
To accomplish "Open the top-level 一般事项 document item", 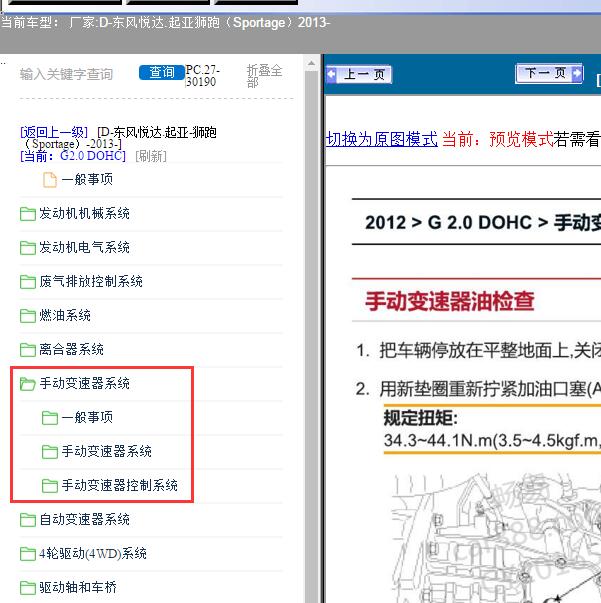I will click(x=87, y=179).
